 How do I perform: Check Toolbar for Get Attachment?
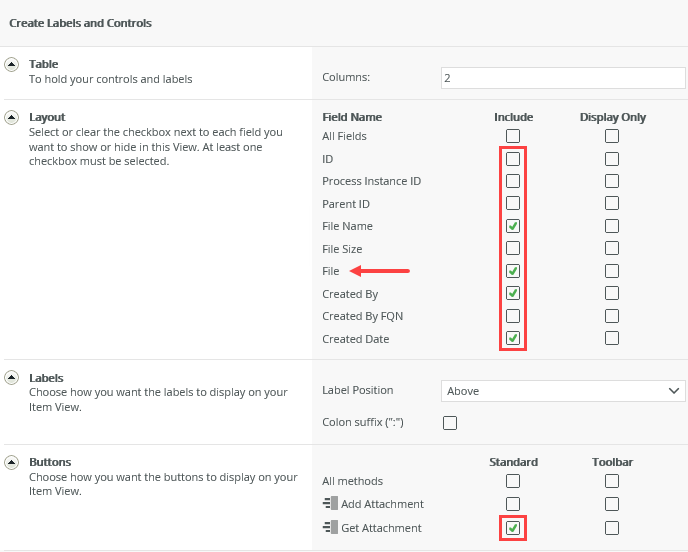pos(612,528)
